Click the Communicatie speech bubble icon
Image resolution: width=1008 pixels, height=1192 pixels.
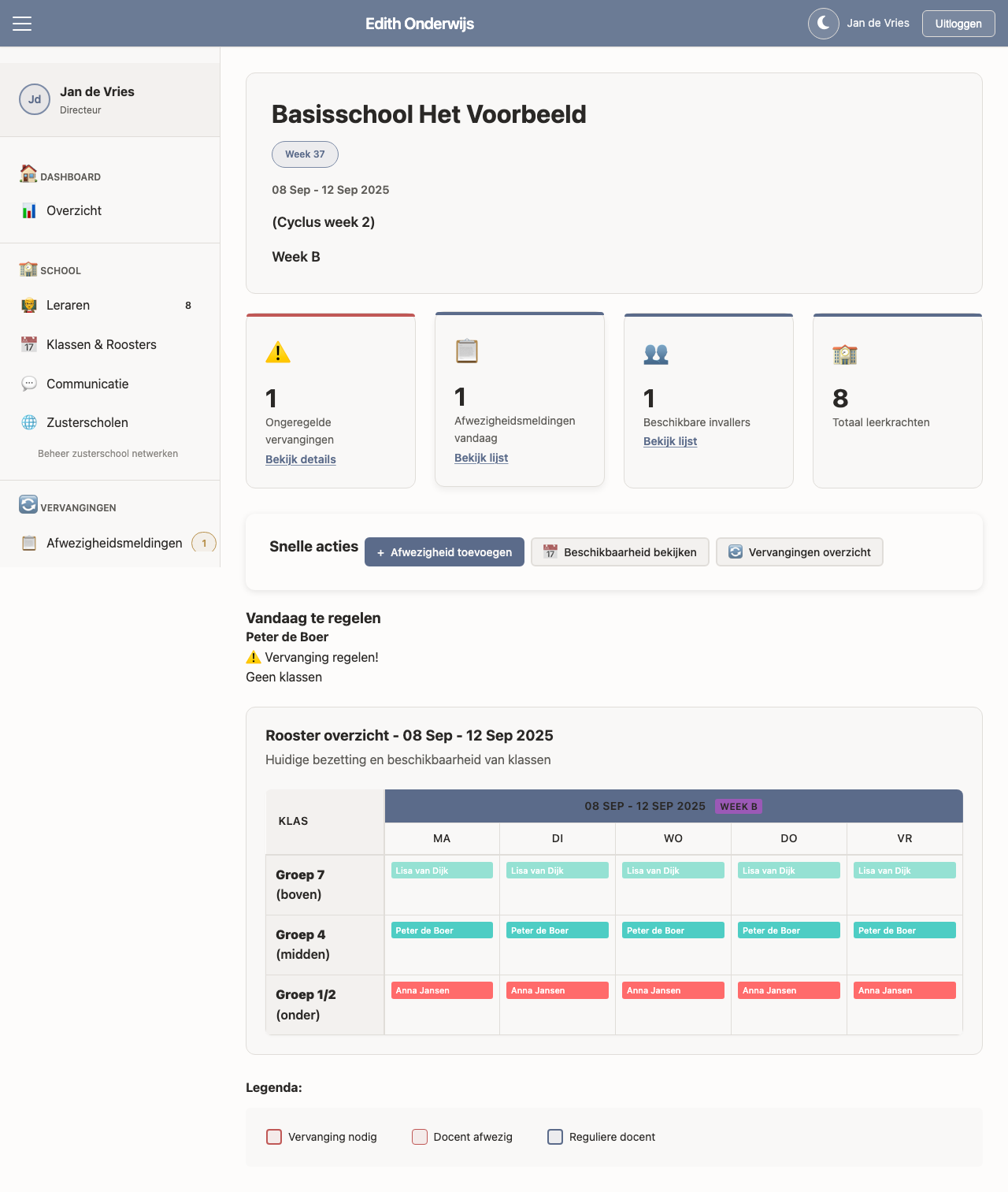point(29,384)
